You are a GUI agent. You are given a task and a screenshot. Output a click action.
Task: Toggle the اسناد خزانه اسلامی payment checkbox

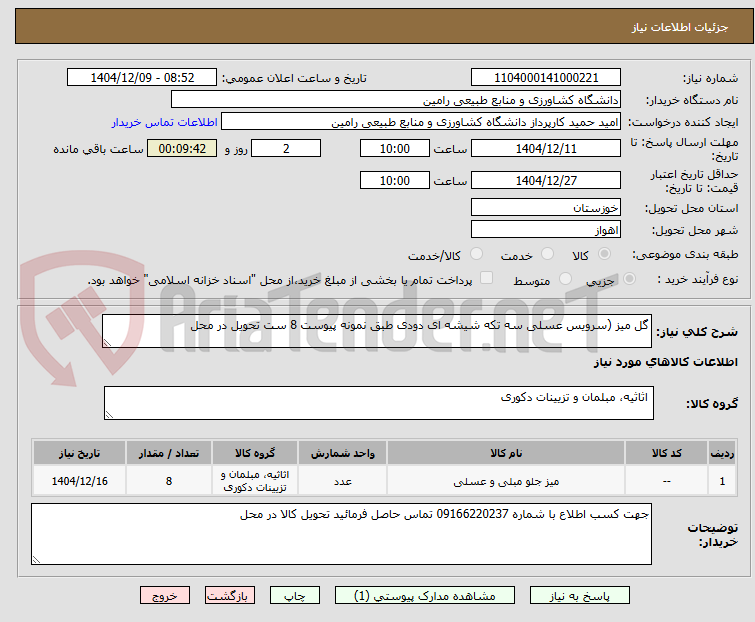[x=487, y=278]
